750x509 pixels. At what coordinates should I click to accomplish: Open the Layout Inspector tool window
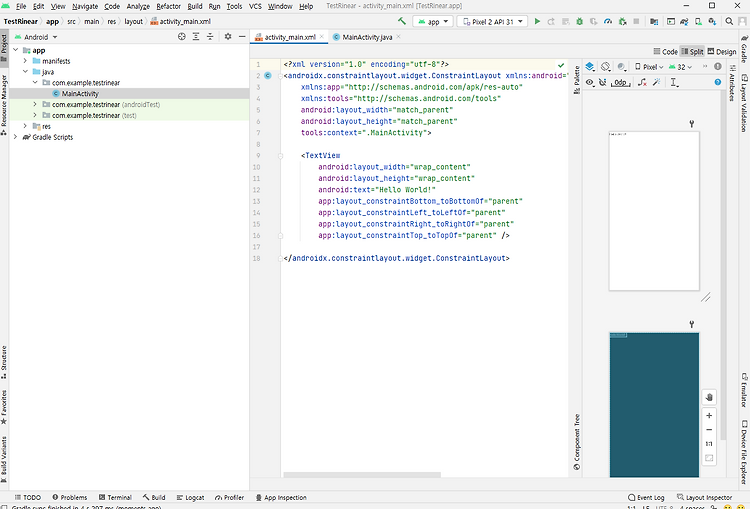(705, 498)
